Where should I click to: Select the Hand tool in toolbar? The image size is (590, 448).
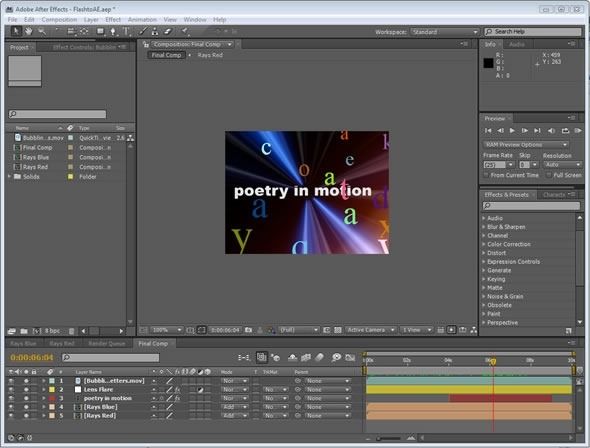tap(29, 32)
